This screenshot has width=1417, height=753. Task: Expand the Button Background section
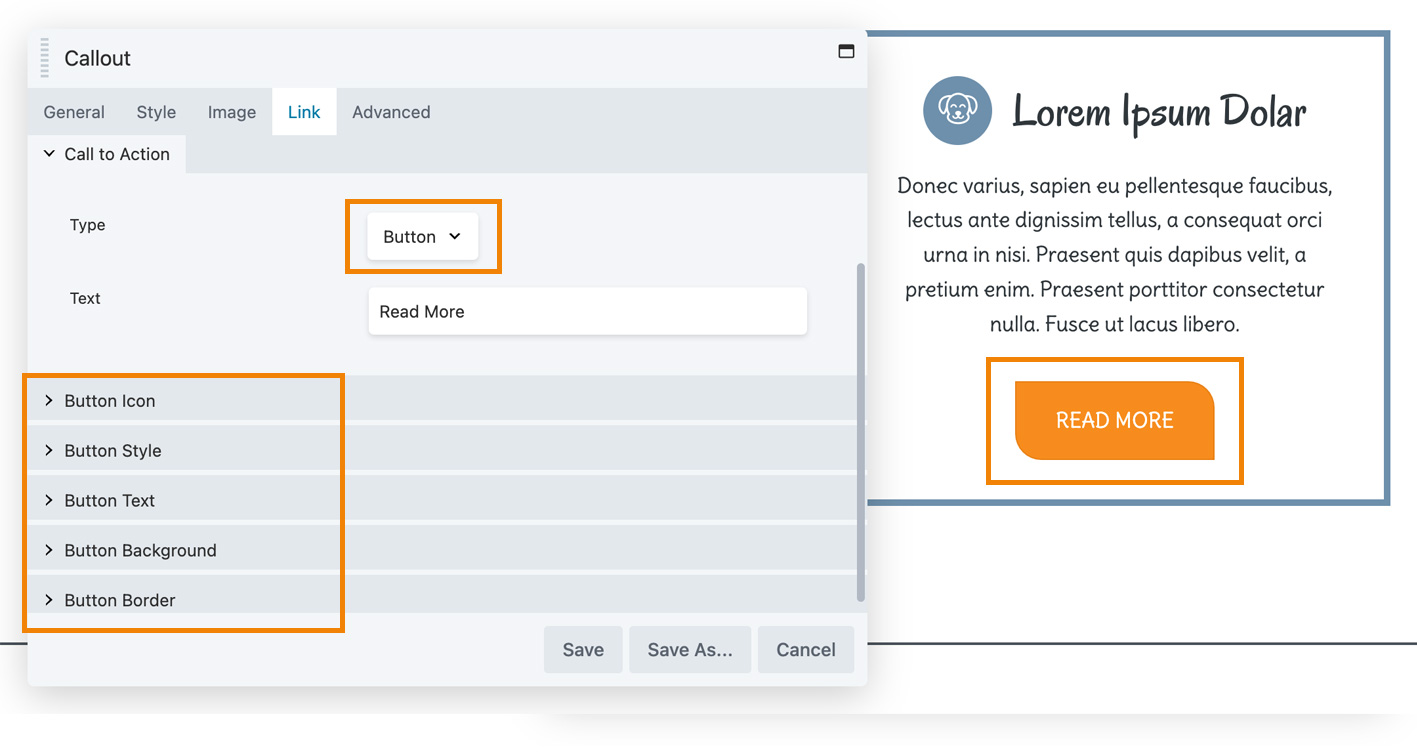441,550
